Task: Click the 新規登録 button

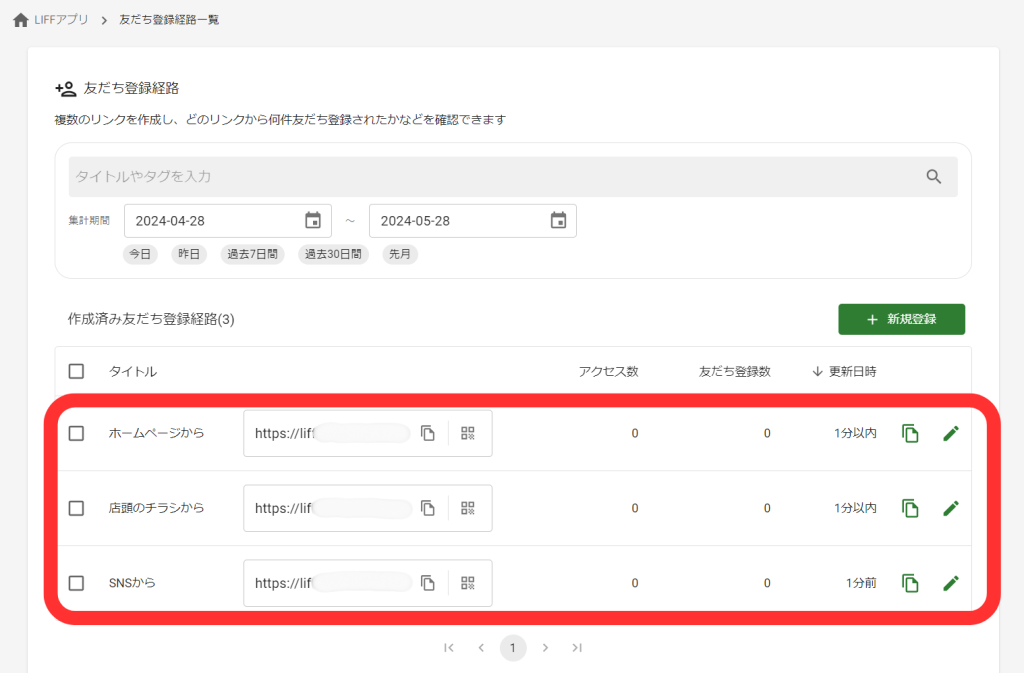Action: [901, 318]
